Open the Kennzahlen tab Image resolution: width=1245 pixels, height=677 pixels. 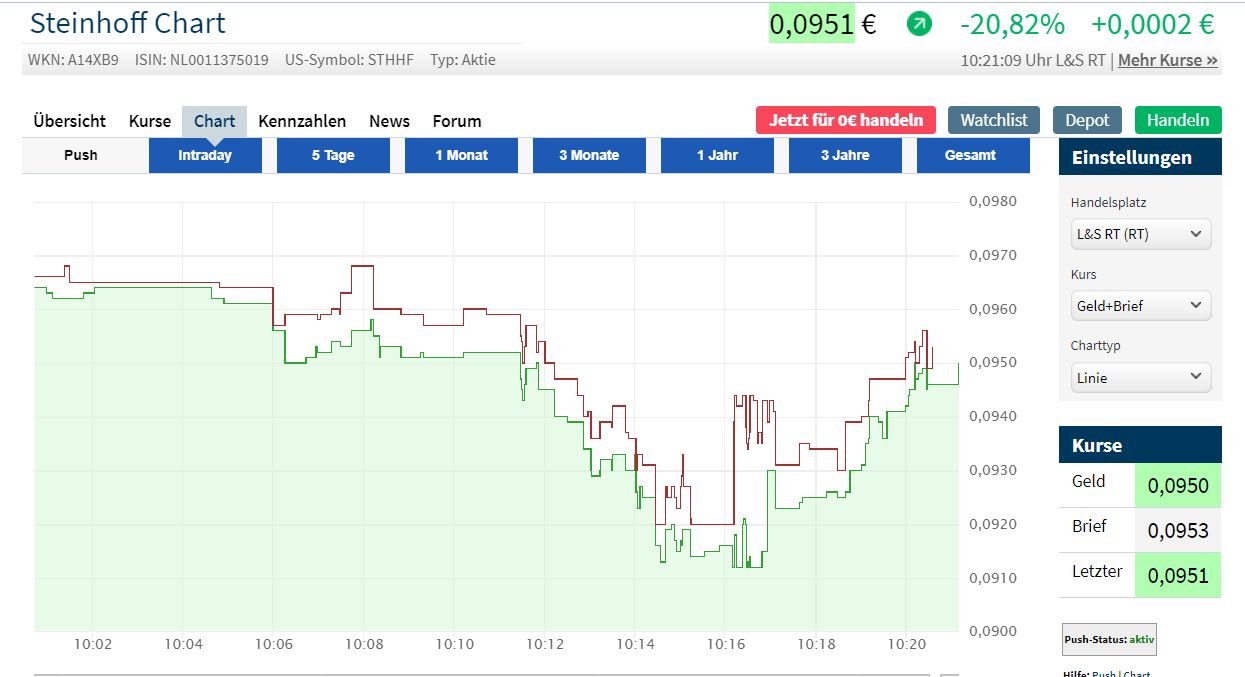click(302, 121)
